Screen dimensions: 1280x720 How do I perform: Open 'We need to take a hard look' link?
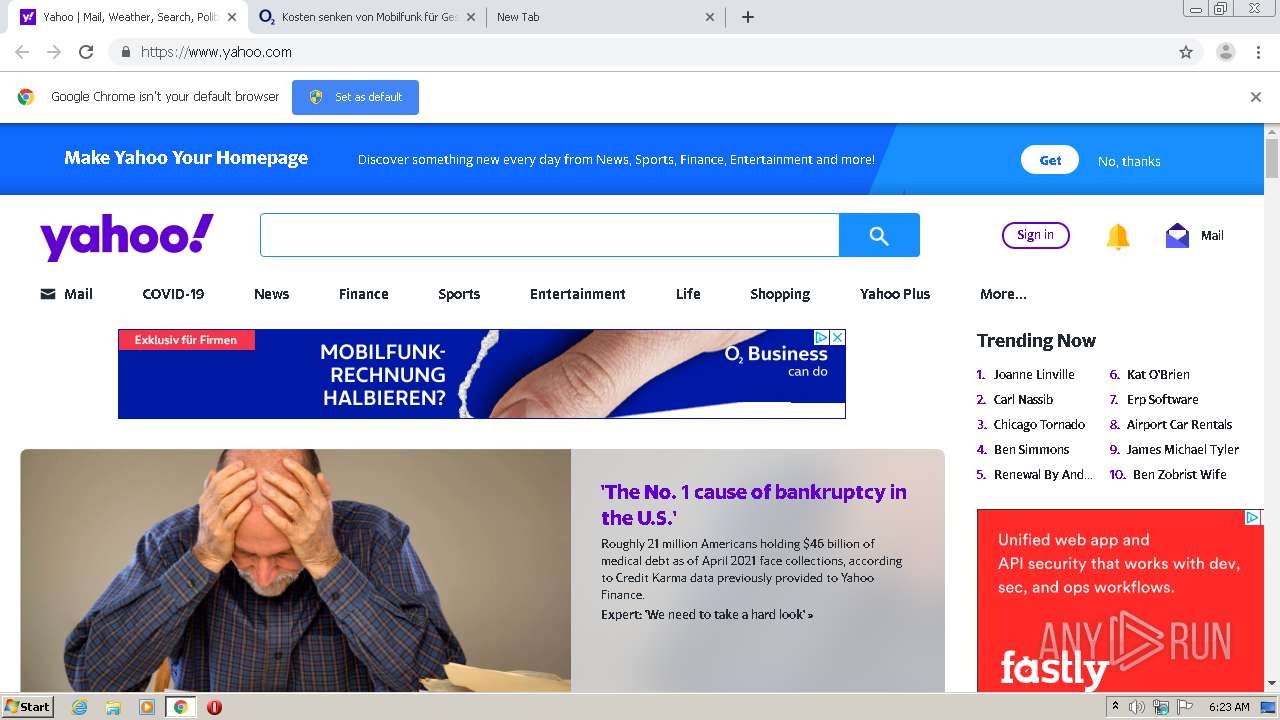(x=707, y=614)
